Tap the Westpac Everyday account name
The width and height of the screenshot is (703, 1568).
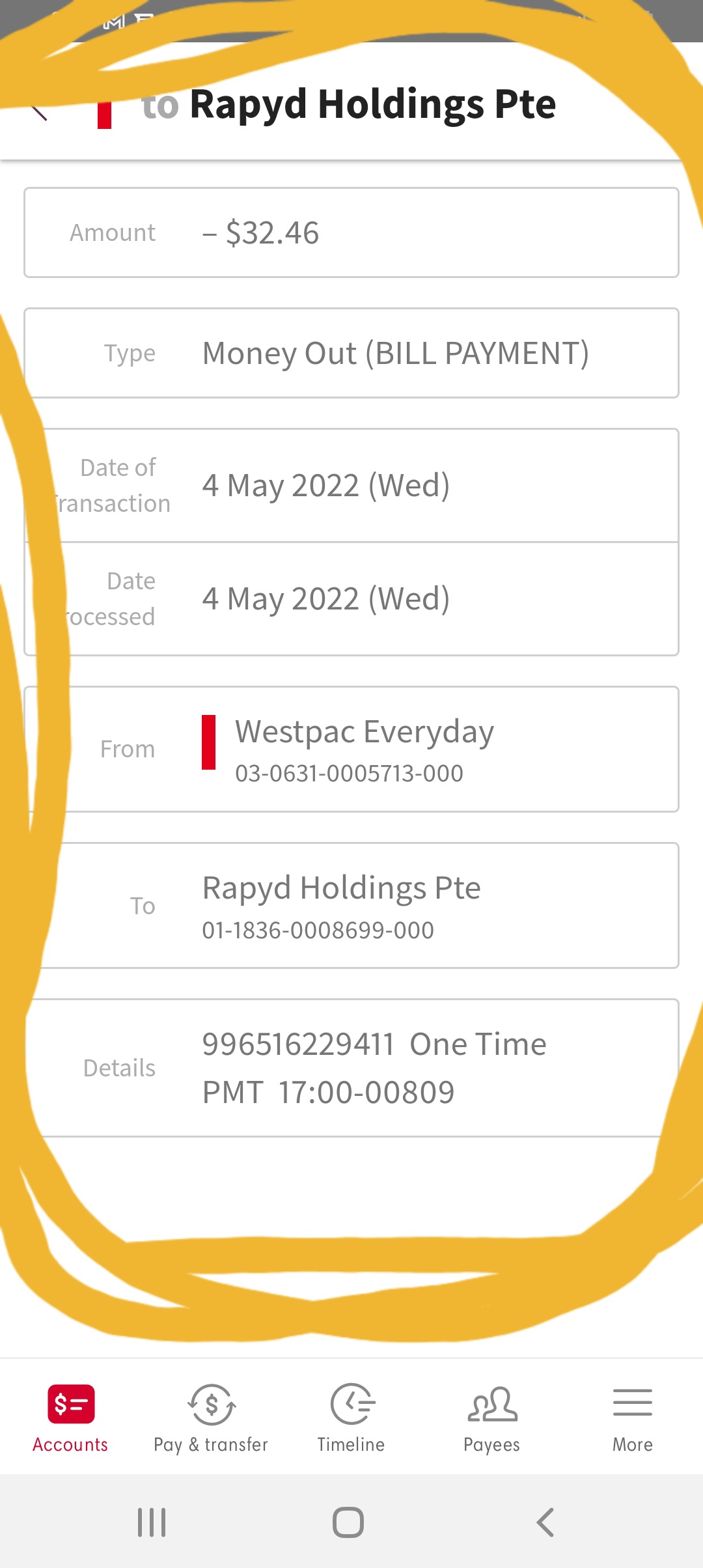[x=364, y=731]
